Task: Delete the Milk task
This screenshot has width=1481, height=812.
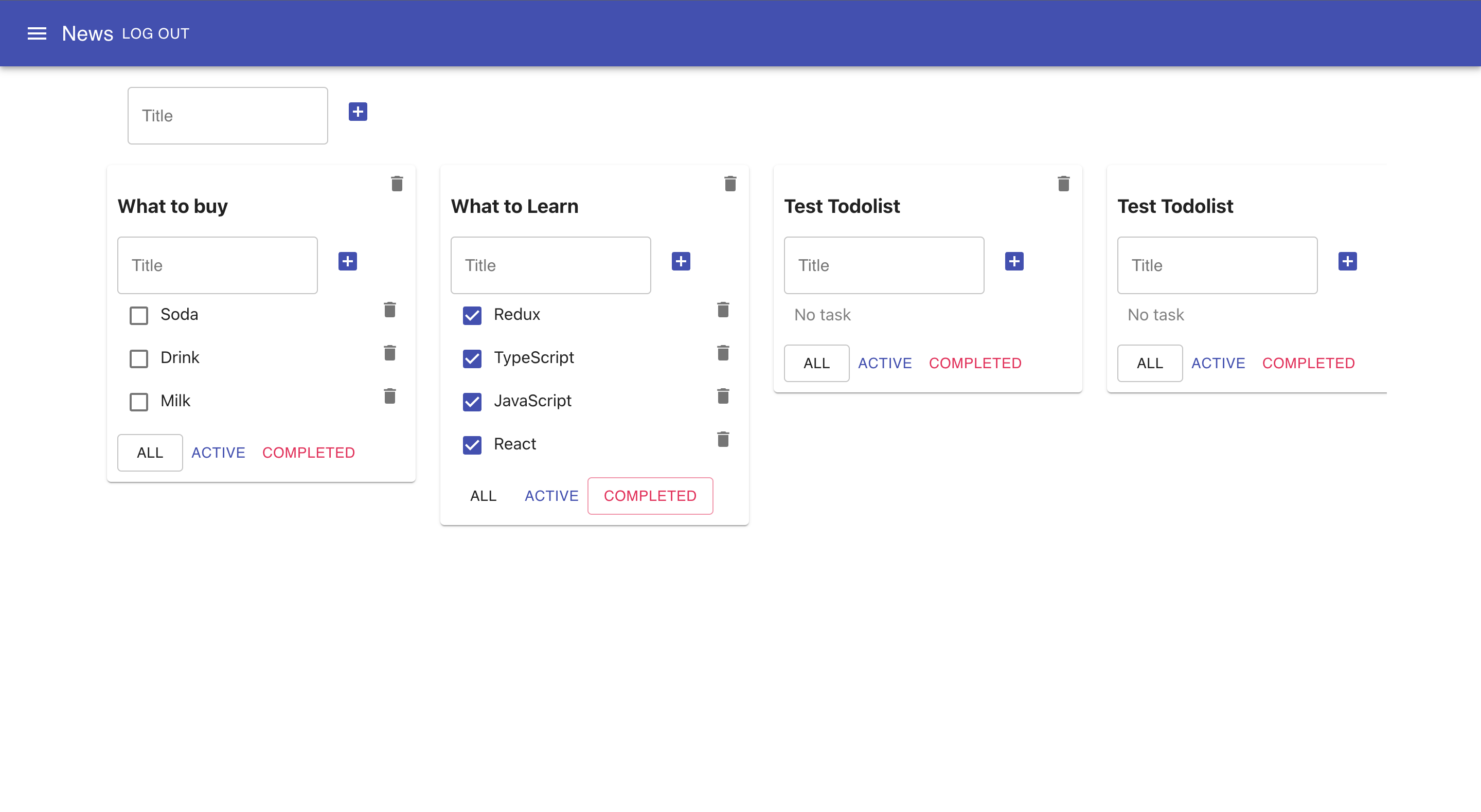Action: 390,396
